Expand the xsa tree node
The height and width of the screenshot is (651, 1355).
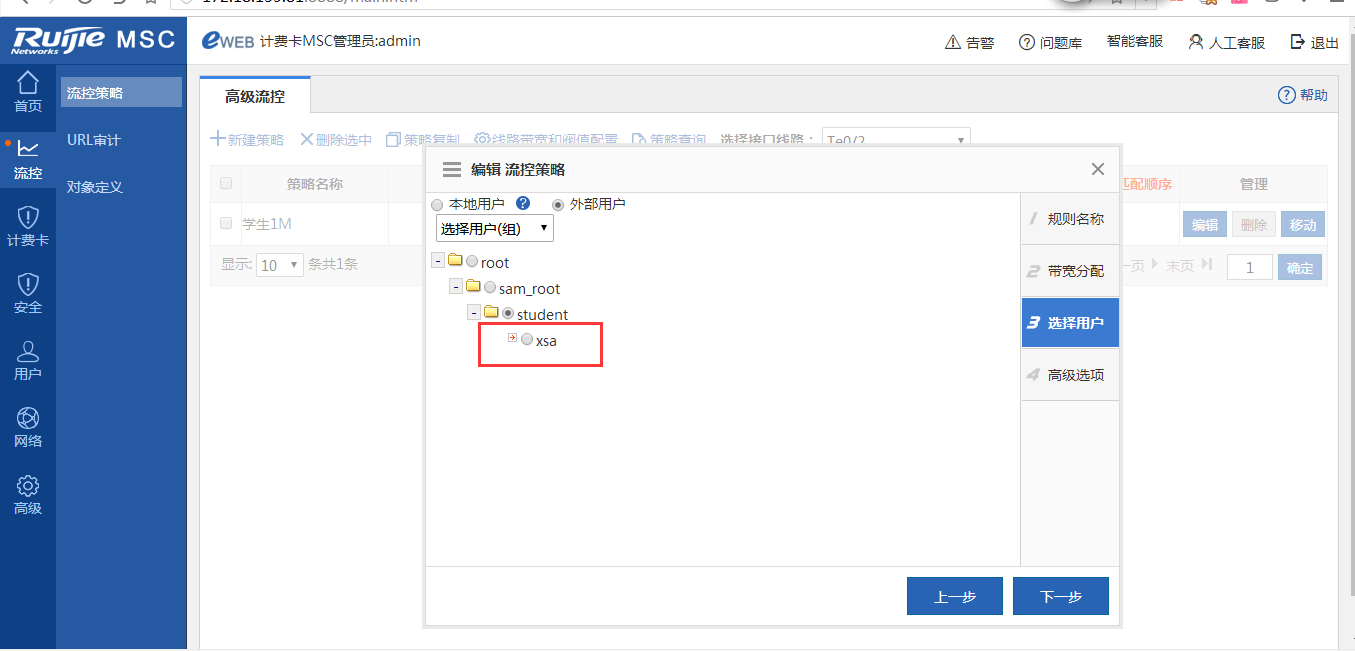click(x=512, y=338)
